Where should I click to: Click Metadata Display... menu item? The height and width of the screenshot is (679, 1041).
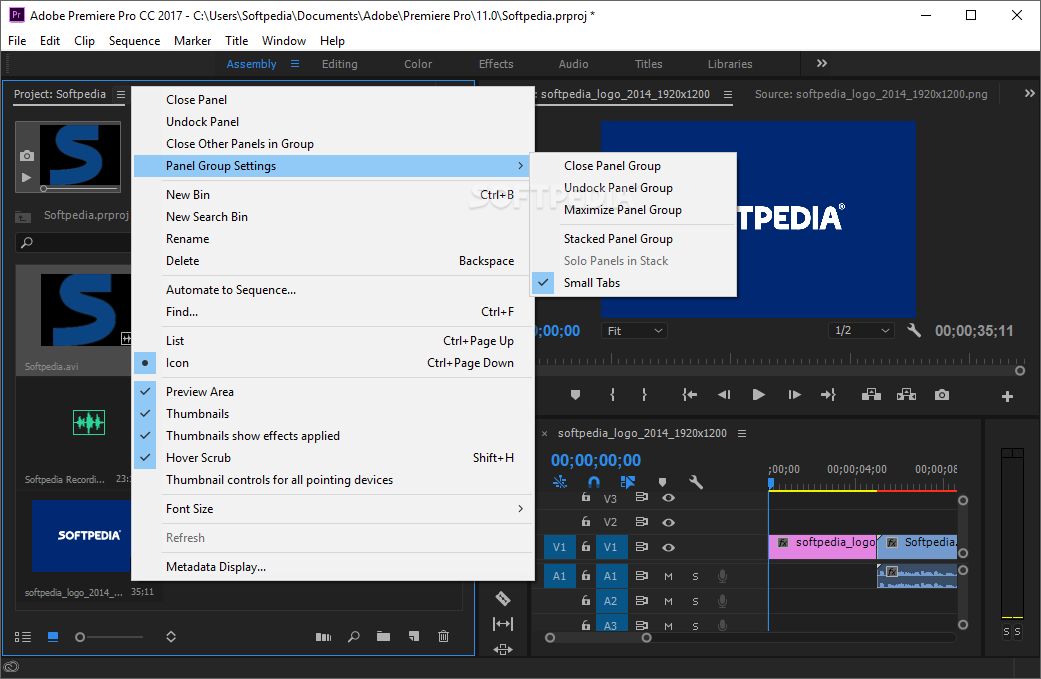[334, 567]
